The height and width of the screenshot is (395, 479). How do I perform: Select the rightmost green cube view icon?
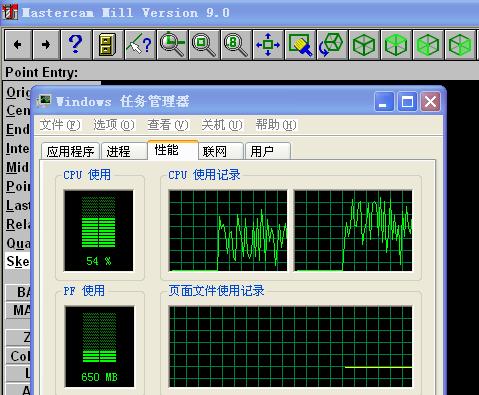coord(460,45)
